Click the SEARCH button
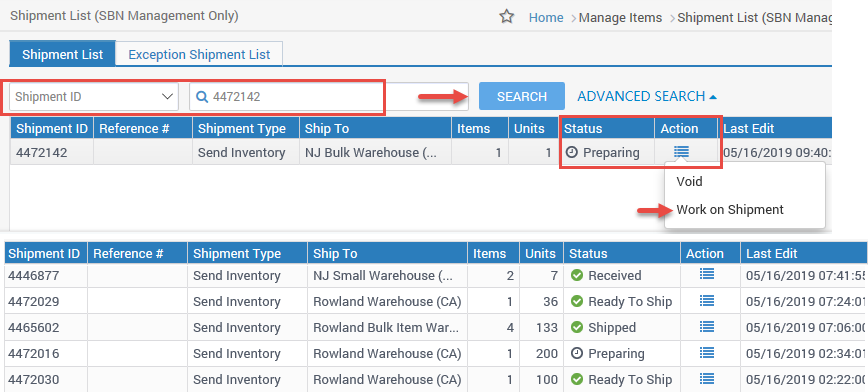The height and width of the screenshot is (392, 868). click(521, 96)
